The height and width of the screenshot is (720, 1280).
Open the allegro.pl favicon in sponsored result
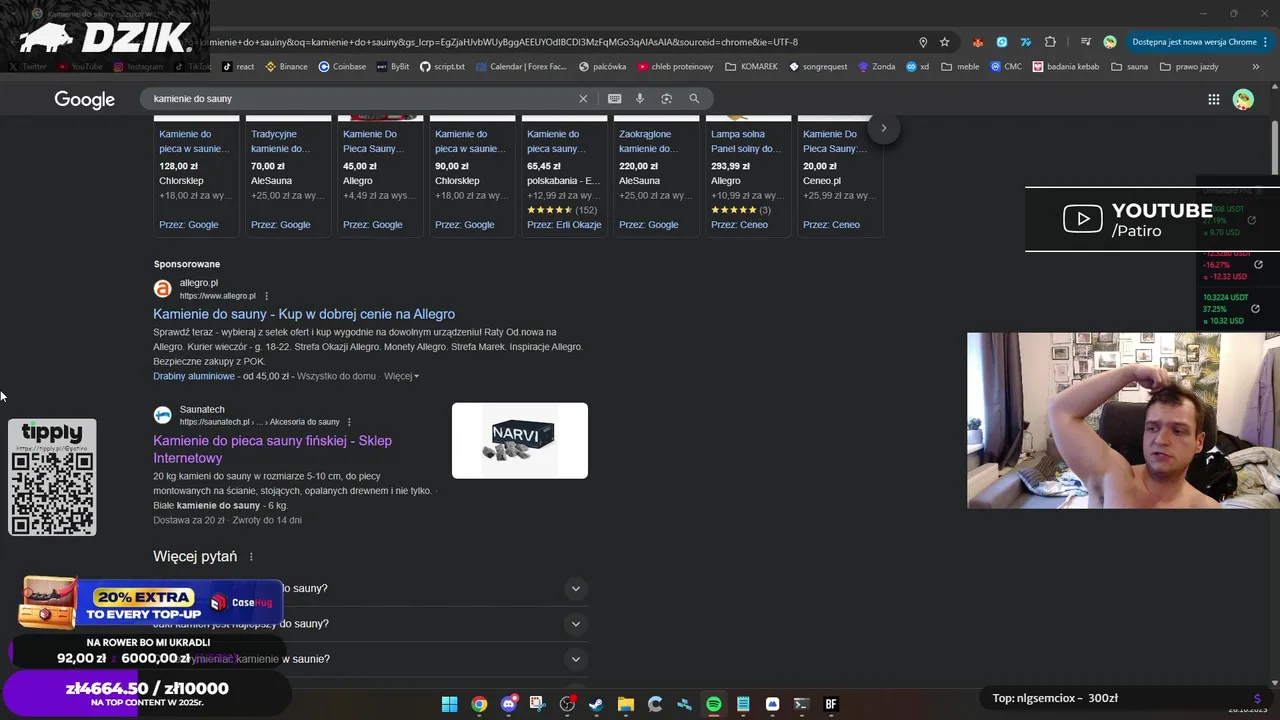coord(162,289)
